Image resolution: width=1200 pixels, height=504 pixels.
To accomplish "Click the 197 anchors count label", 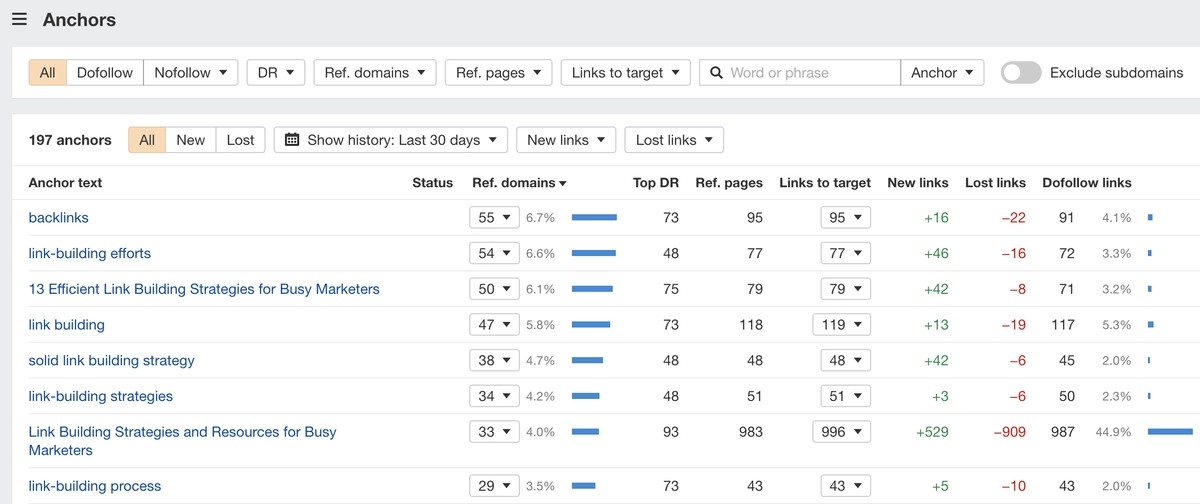I will click(x=70, y=140).
